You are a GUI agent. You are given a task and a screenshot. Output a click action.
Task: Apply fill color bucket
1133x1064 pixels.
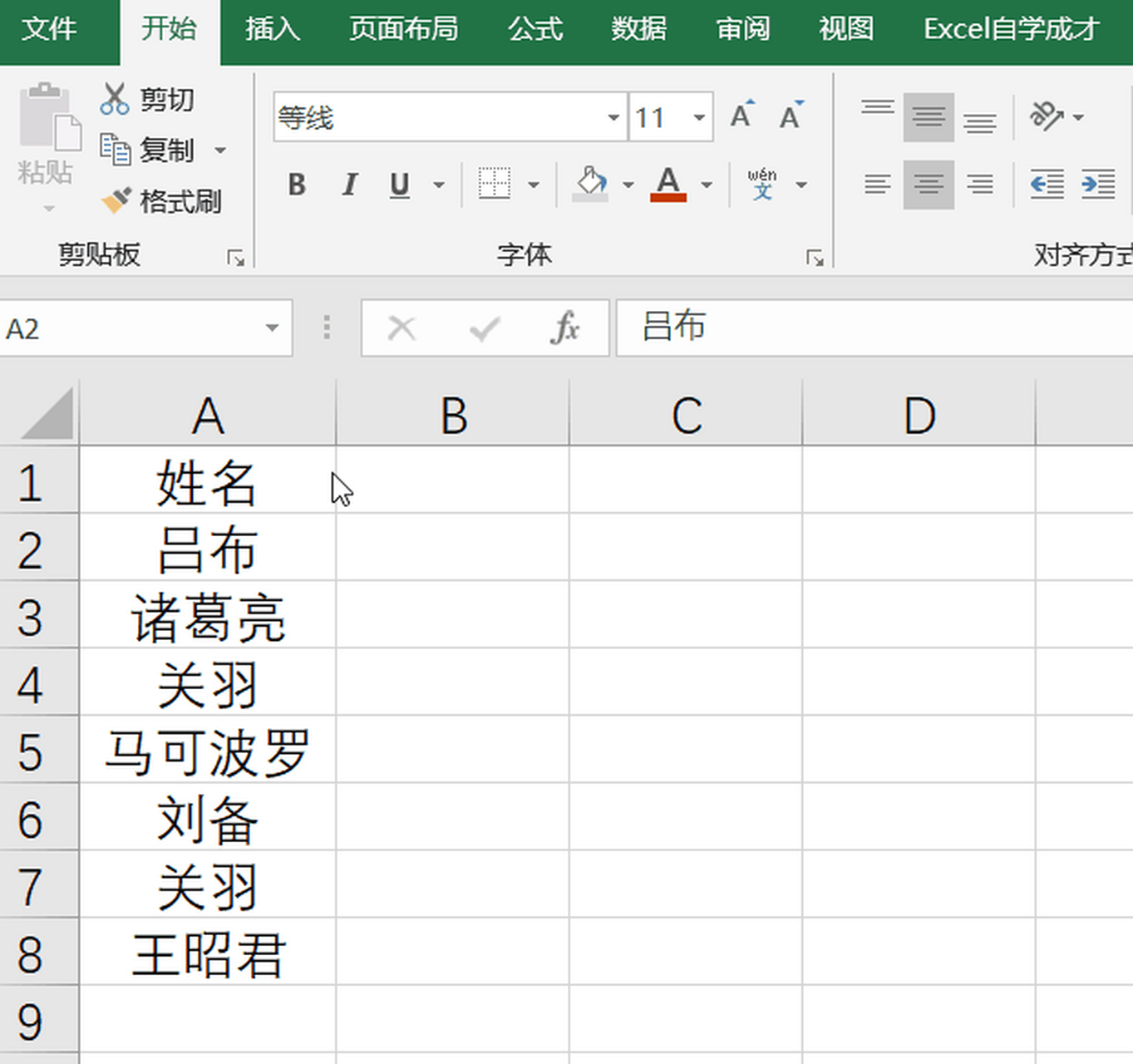pyautogui.click(x=591, y=184)
